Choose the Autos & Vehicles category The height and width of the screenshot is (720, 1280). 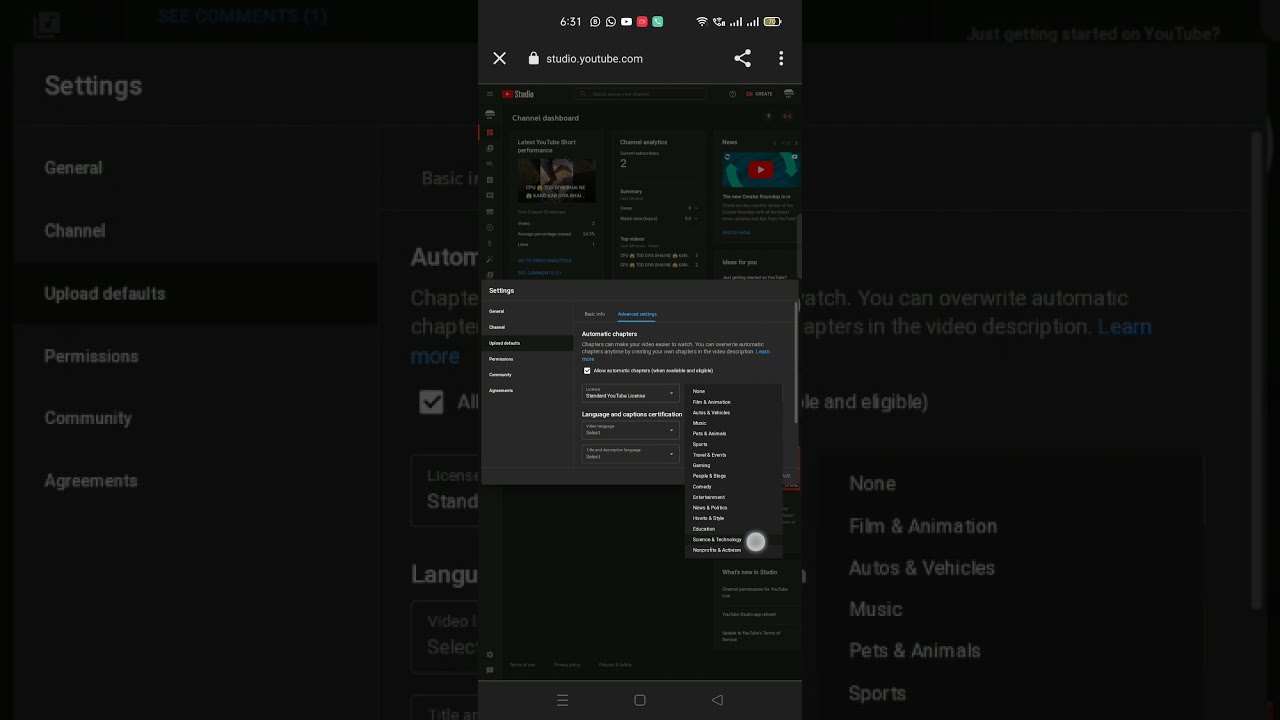(734, 412)
